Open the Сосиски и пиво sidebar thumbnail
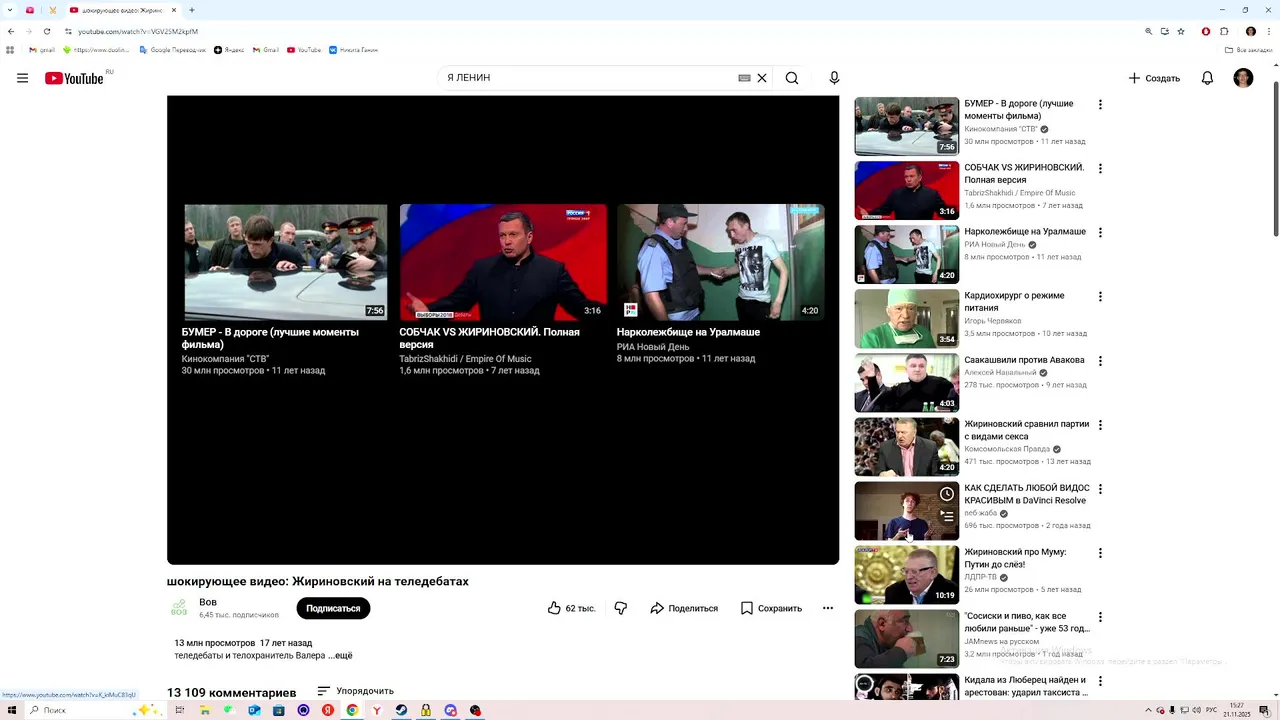Screen dimensions: 1280x720 (906, 638)
